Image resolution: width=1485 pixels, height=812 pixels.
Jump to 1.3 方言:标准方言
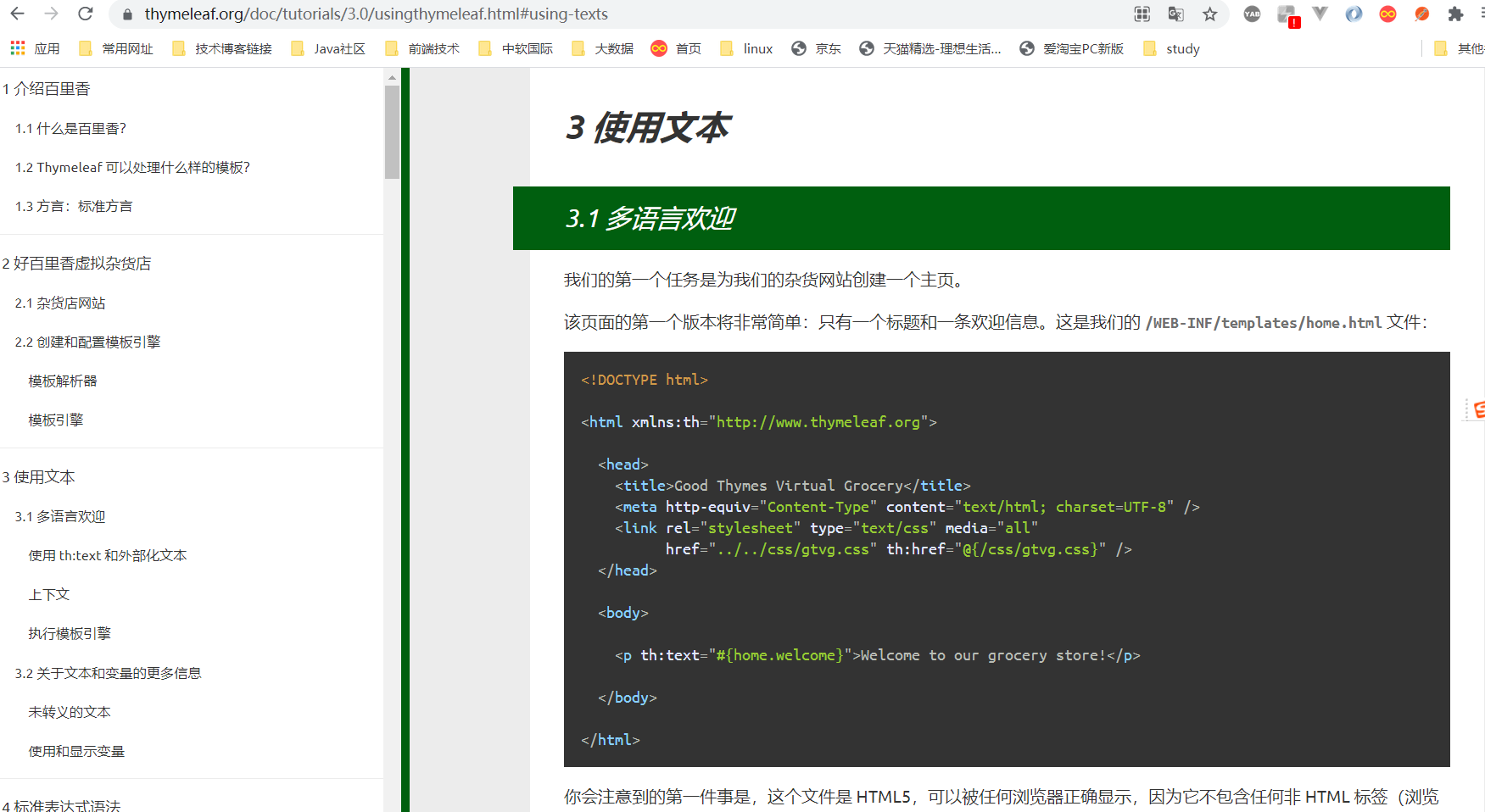pyautogui.click(x=74, y=207)
